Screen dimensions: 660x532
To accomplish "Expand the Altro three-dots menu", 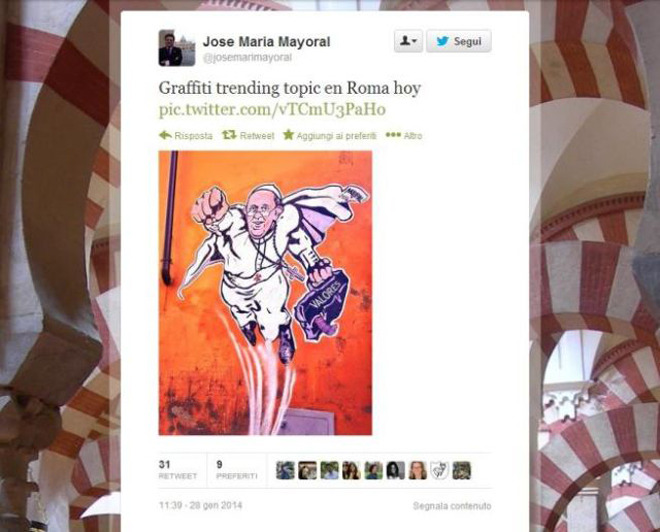I will 404,136.
